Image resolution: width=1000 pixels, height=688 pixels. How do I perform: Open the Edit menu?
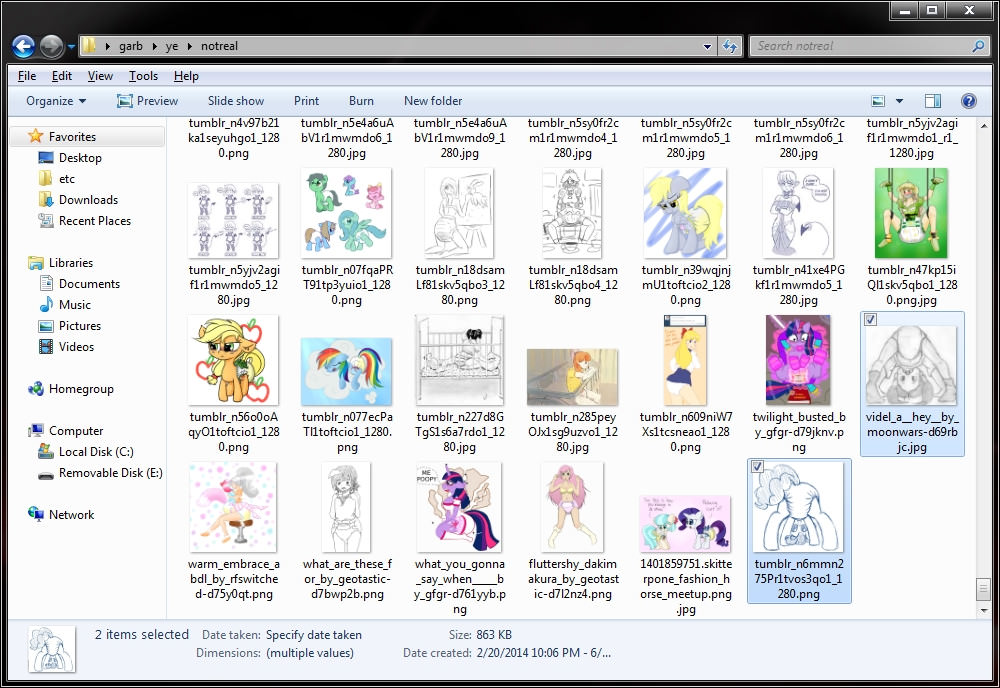(x=62, y=76)
